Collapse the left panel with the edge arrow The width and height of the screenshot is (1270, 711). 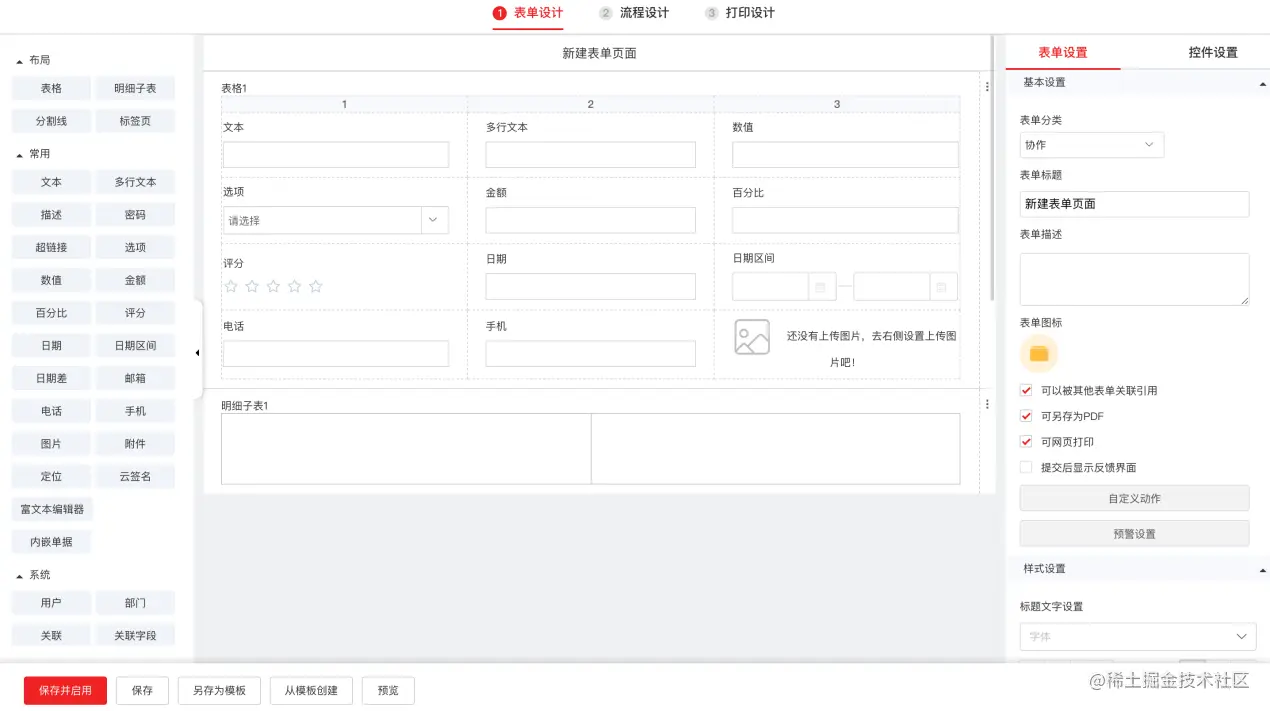pos(197,353)
